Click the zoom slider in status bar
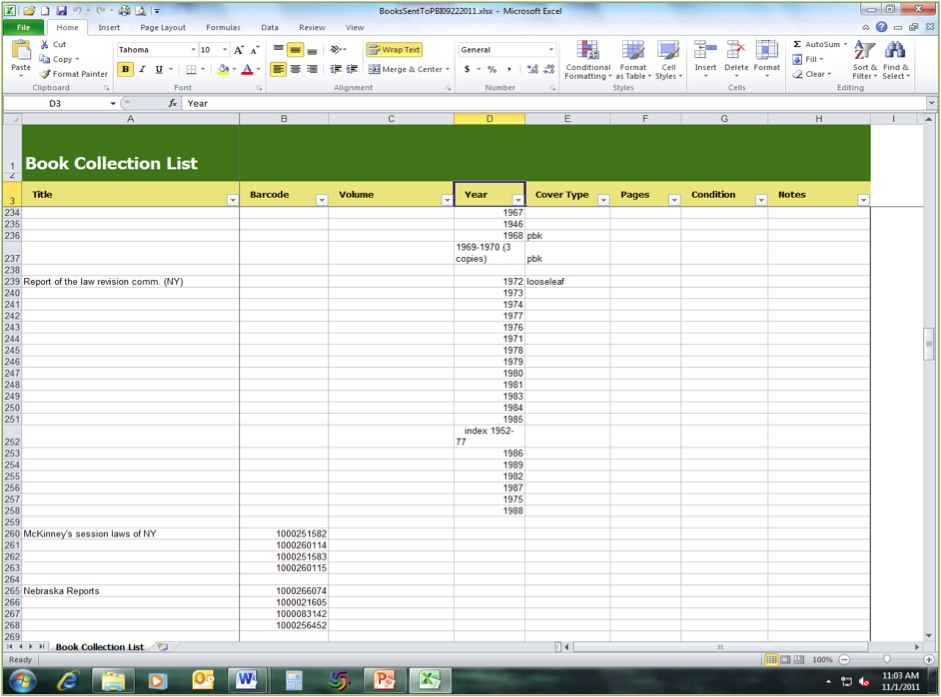941x697 pixels. click(886, 660)
